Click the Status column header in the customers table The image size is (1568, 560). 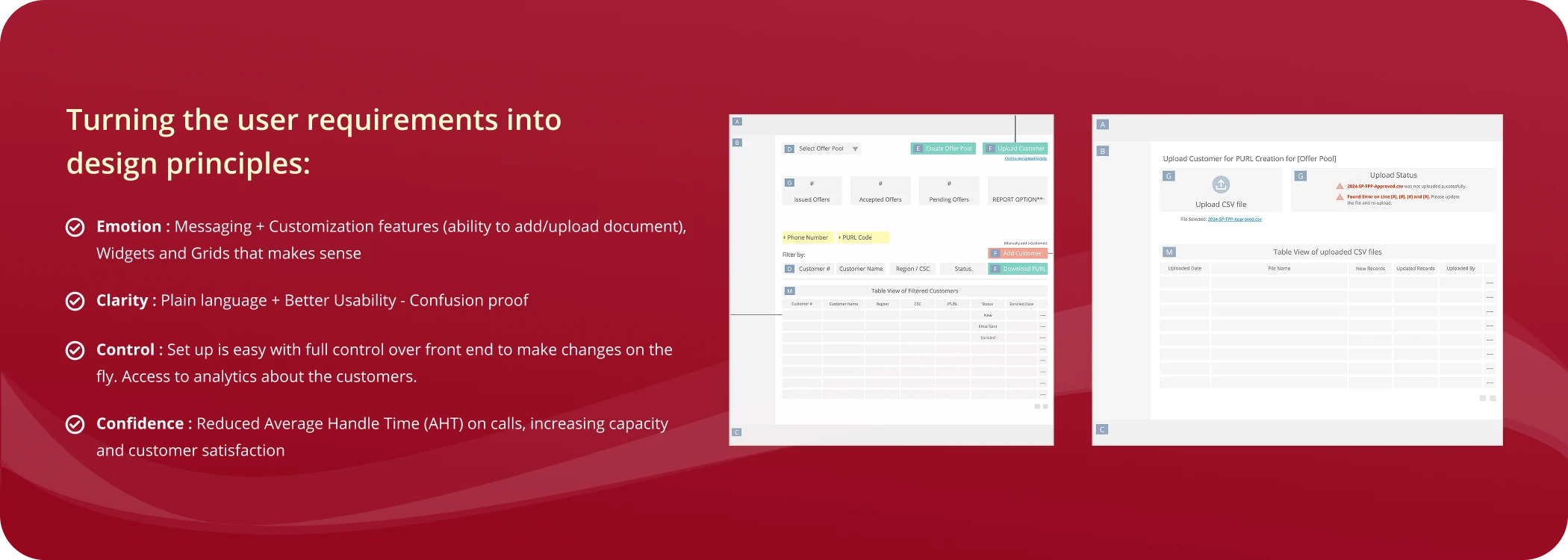[x=988, y=304]
